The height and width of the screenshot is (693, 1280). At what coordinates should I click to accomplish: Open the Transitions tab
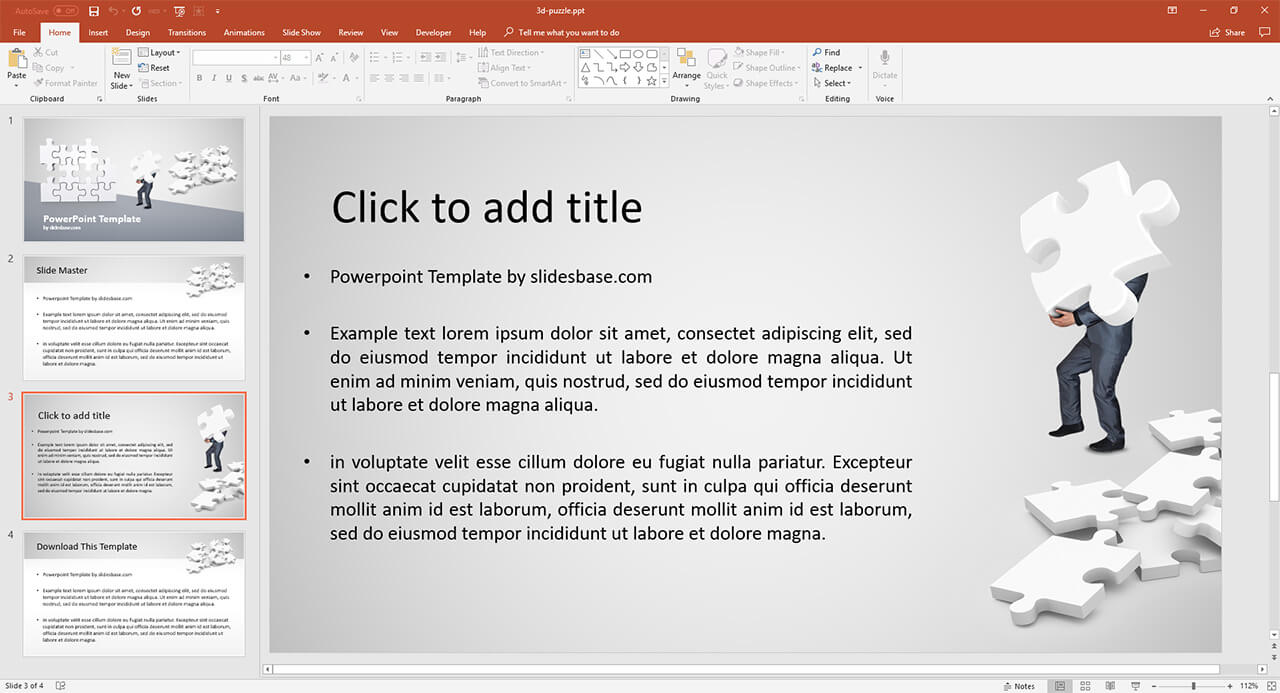point(187,32)
